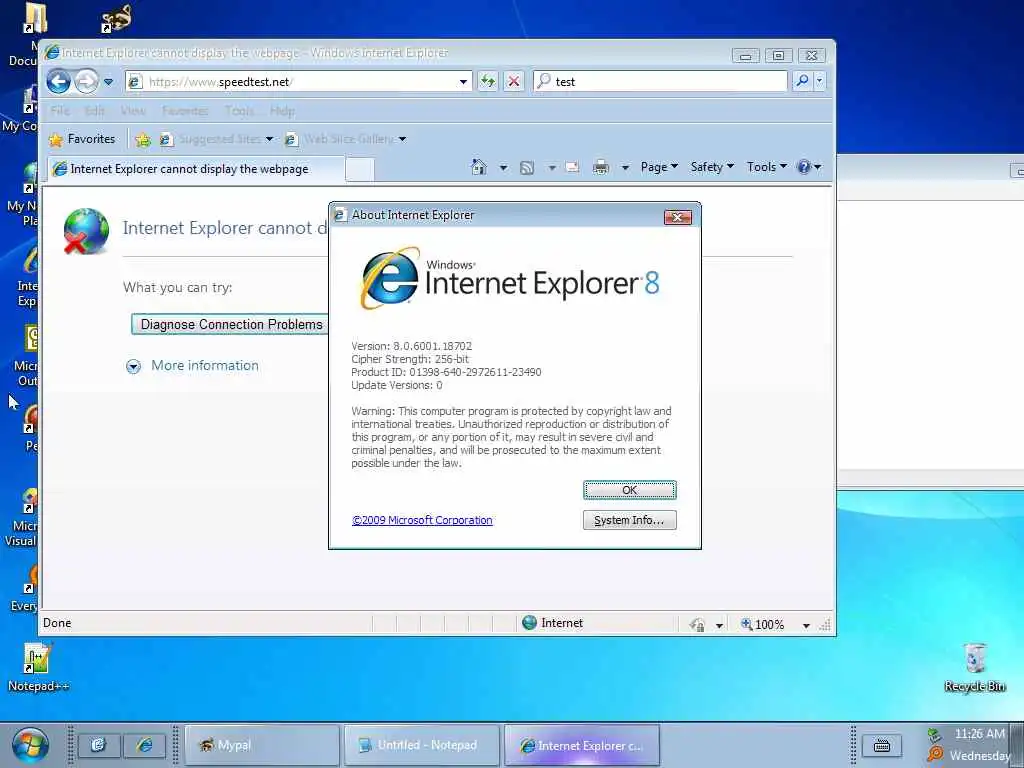Screen dimensions: 1024x768
Task: Click the taskbar clock showing 11:26 AM
Action: point(980,734)
